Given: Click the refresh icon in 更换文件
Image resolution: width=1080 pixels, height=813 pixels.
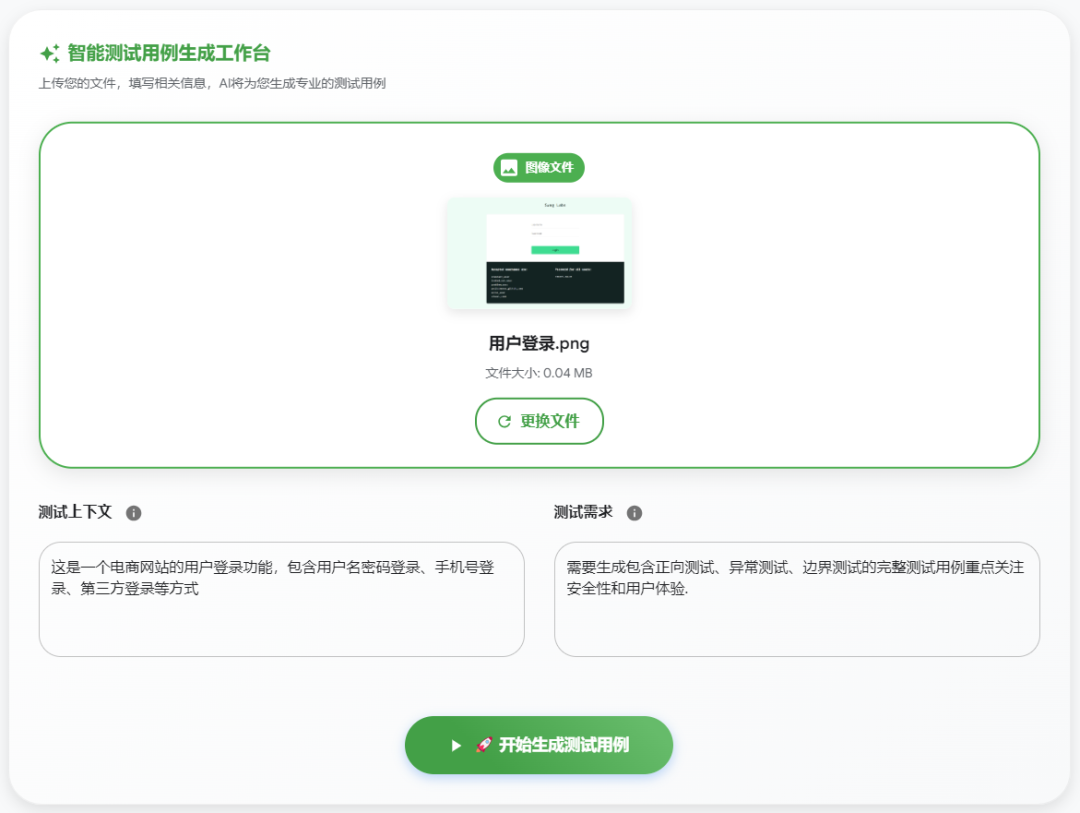Looking at the screenshot, I should tap(504, 421).
